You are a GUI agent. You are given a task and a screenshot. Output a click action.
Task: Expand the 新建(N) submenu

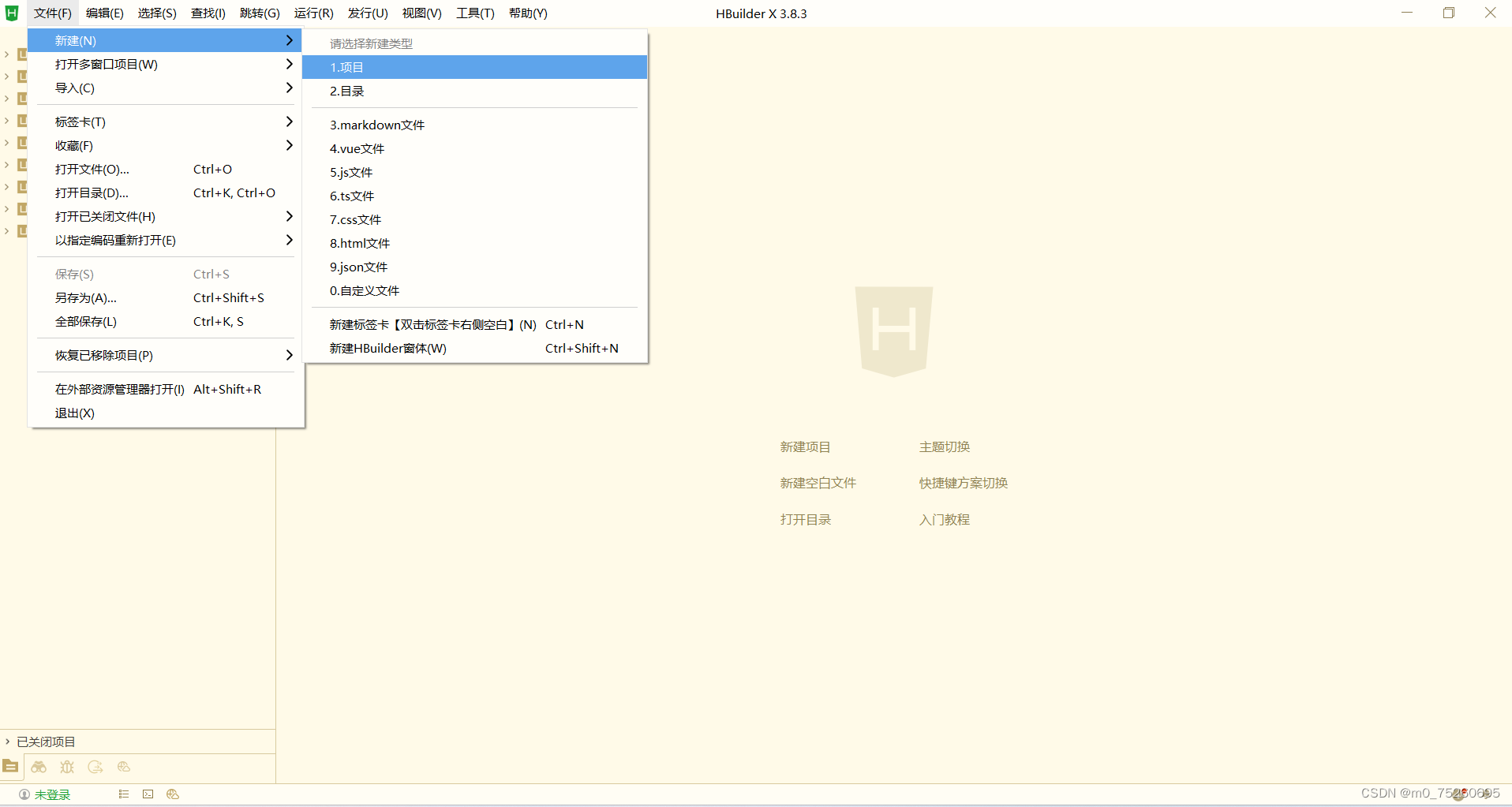[x=165, y=40]
